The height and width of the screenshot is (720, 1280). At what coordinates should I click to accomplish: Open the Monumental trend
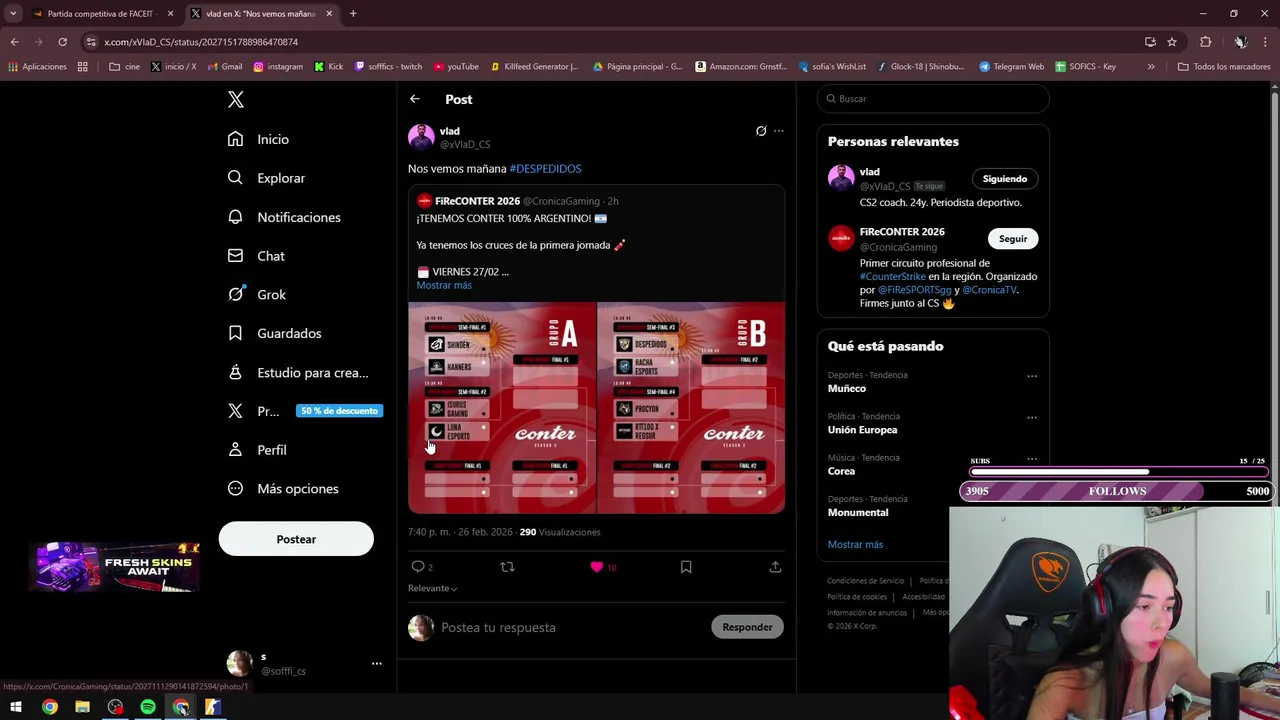click(x=857, y=513)
